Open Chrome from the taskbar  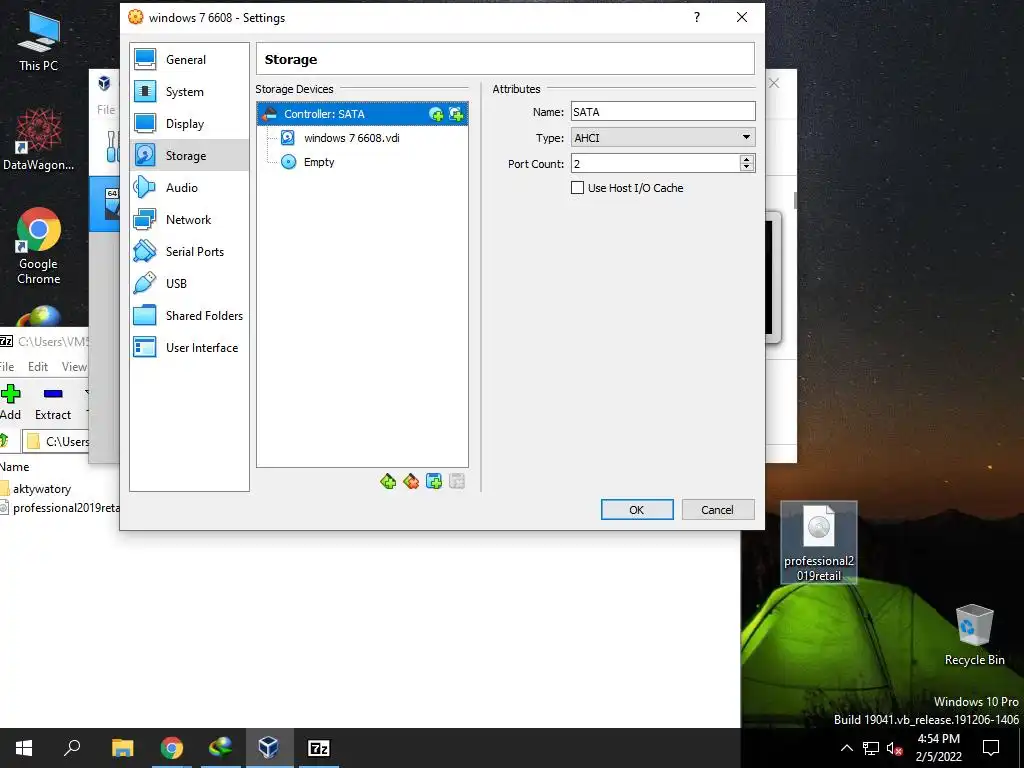[172, 748]
